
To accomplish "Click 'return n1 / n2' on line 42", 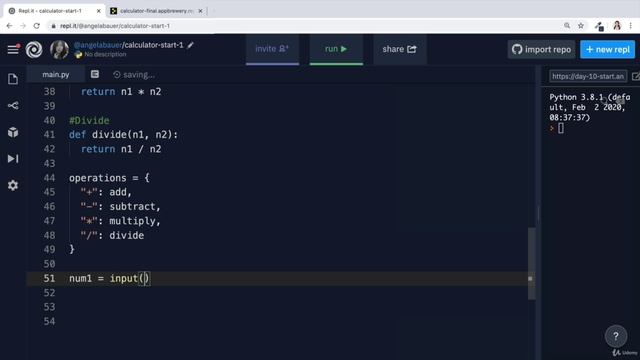I will pyautogui.click(x=121, y=149).
